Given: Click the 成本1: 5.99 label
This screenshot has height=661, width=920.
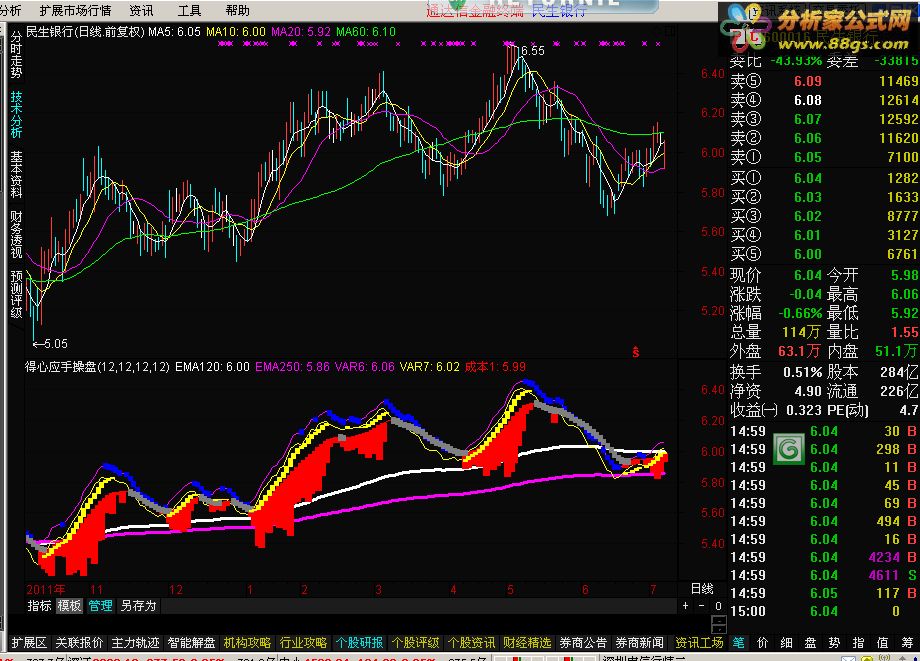Looking at the screenshot, I should click(495, 367).
